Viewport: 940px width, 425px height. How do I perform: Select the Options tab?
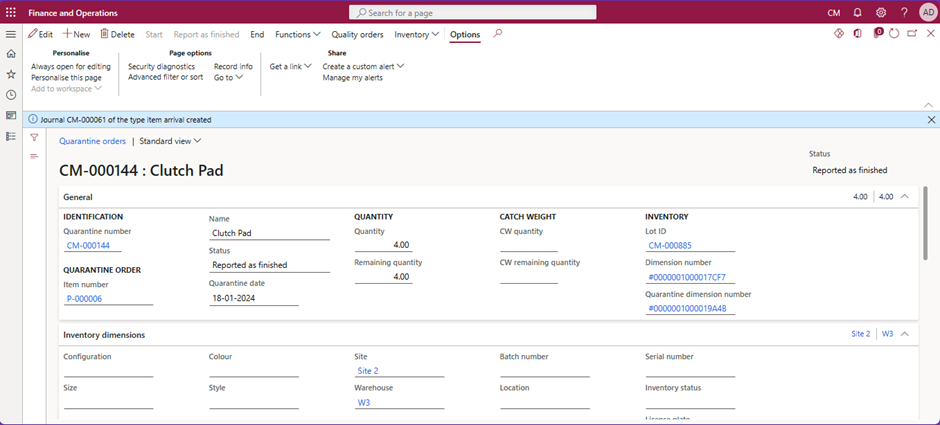[465, 35]
